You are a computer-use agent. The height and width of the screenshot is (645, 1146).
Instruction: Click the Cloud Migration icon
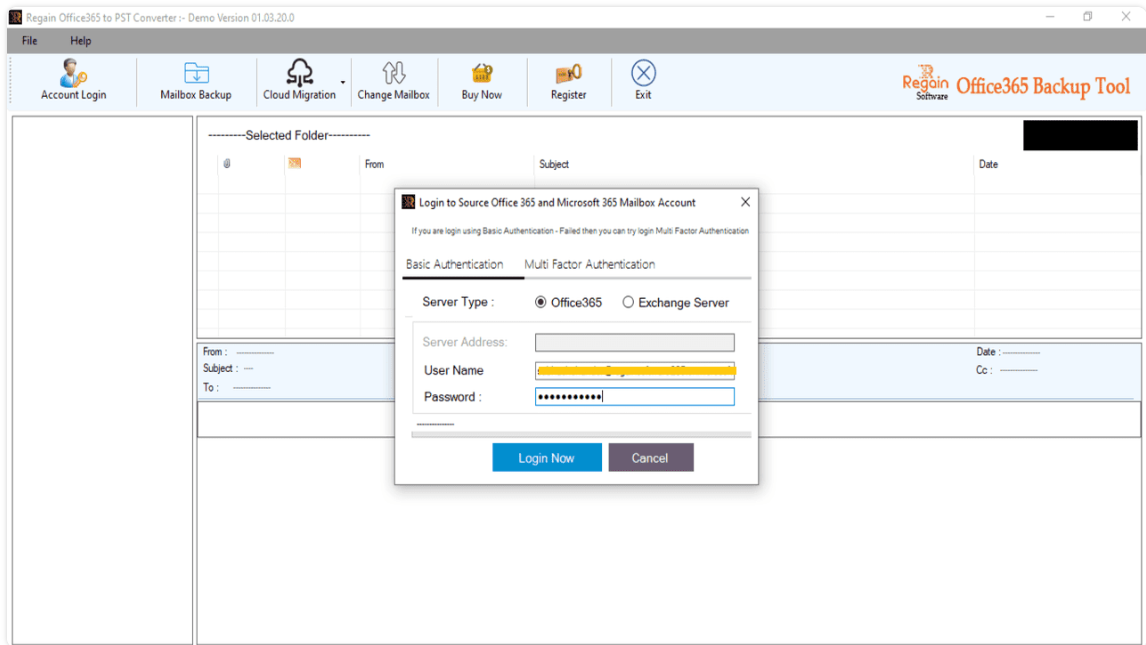[x=299, y=80]
